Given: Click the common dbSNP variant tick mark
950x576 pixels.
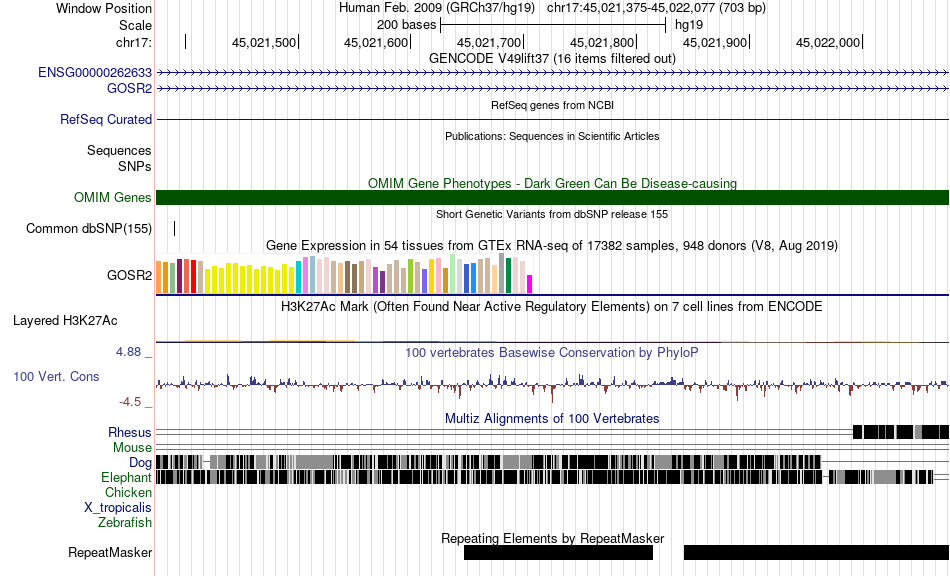Looking at the screenshot, I should [174, 228].
